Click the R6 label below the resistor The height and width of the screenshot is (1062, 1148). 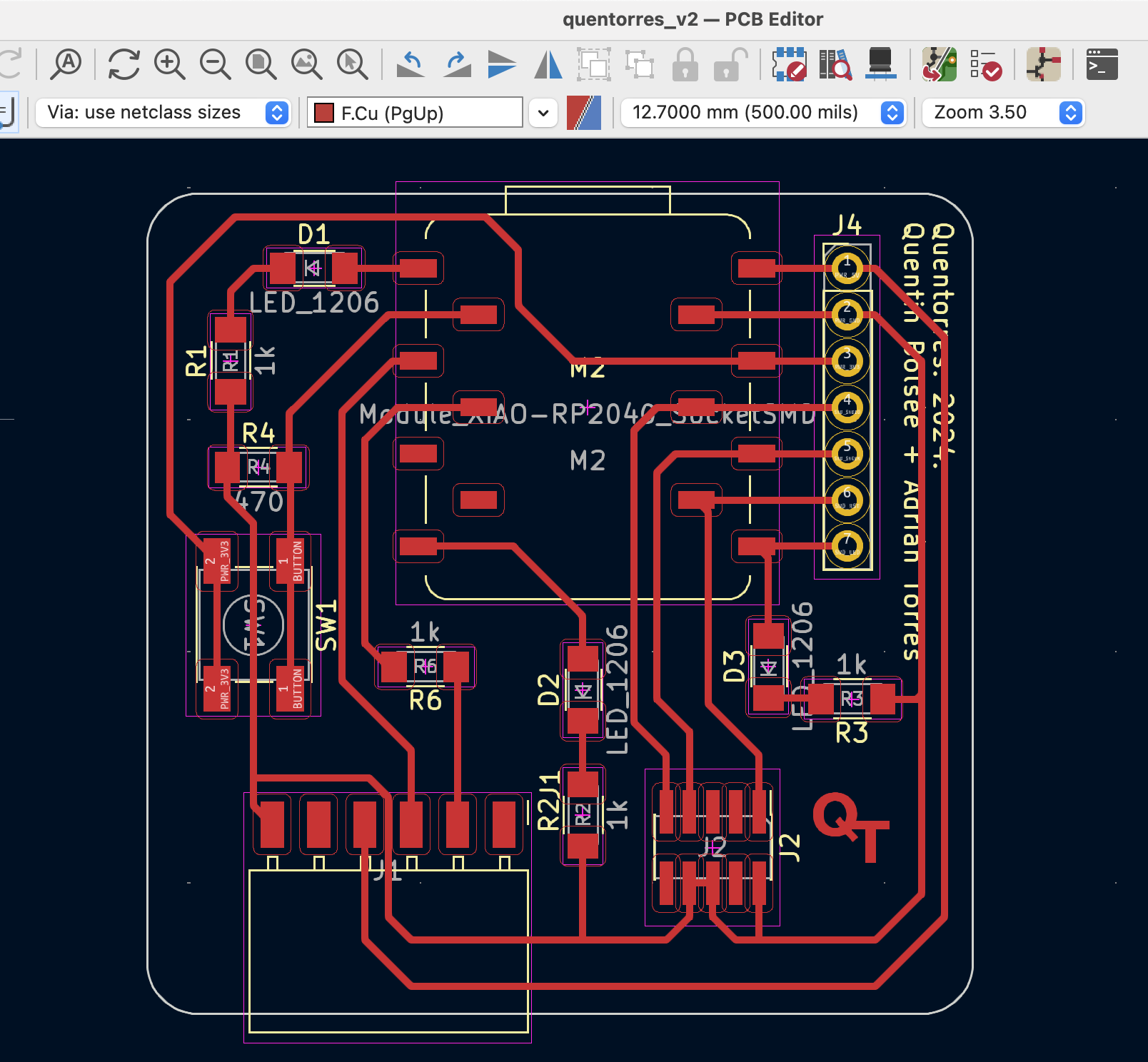coord(426,701)
